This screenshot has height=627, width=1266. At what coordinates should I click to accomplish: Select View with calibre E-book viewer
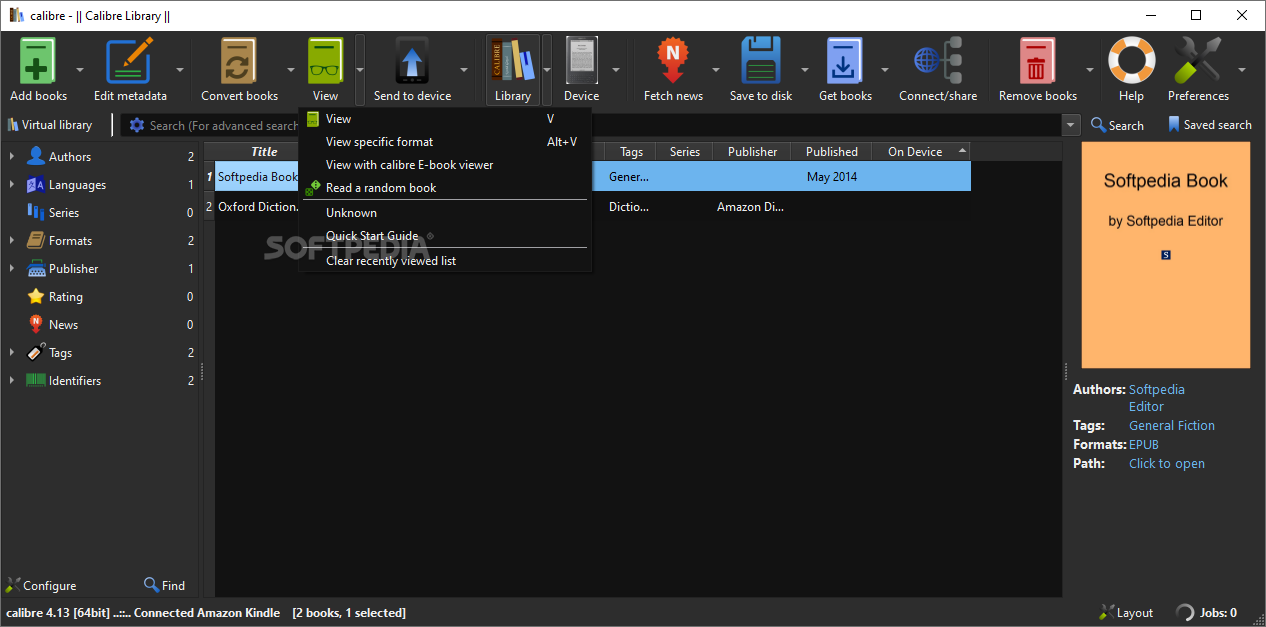click(446, 165)
